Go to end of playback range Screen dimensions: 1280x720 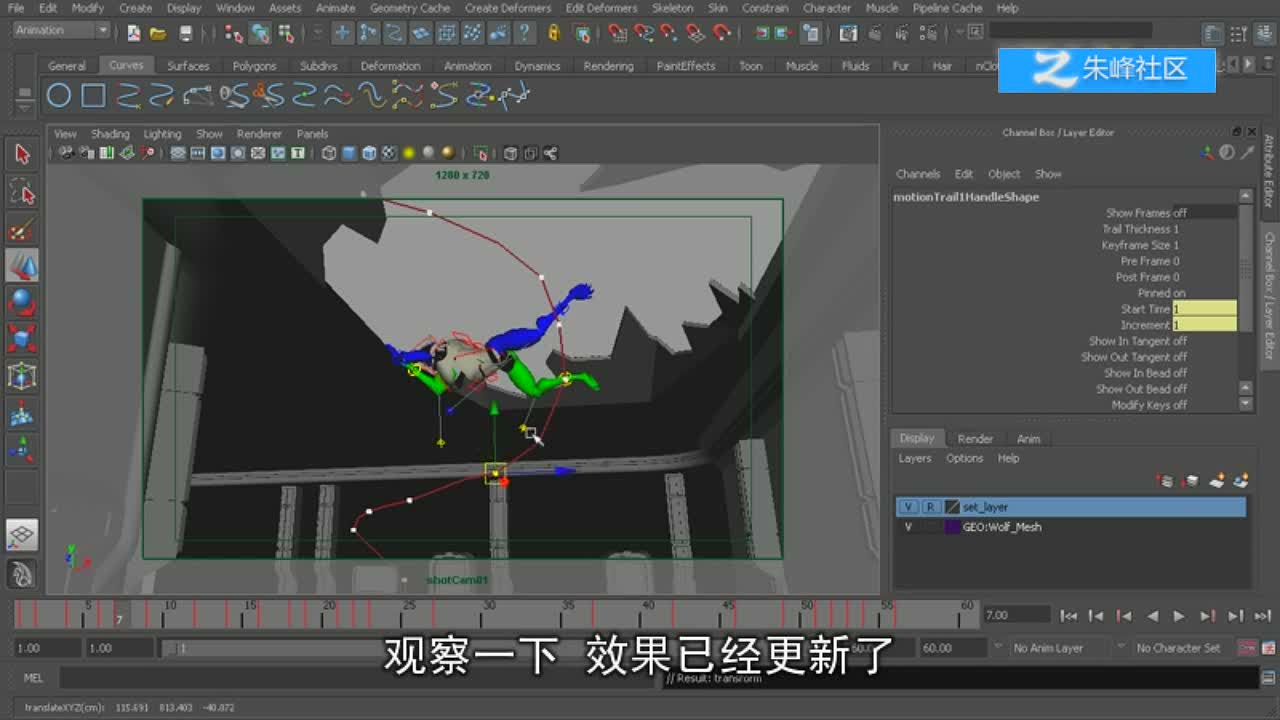[1262, 616]
